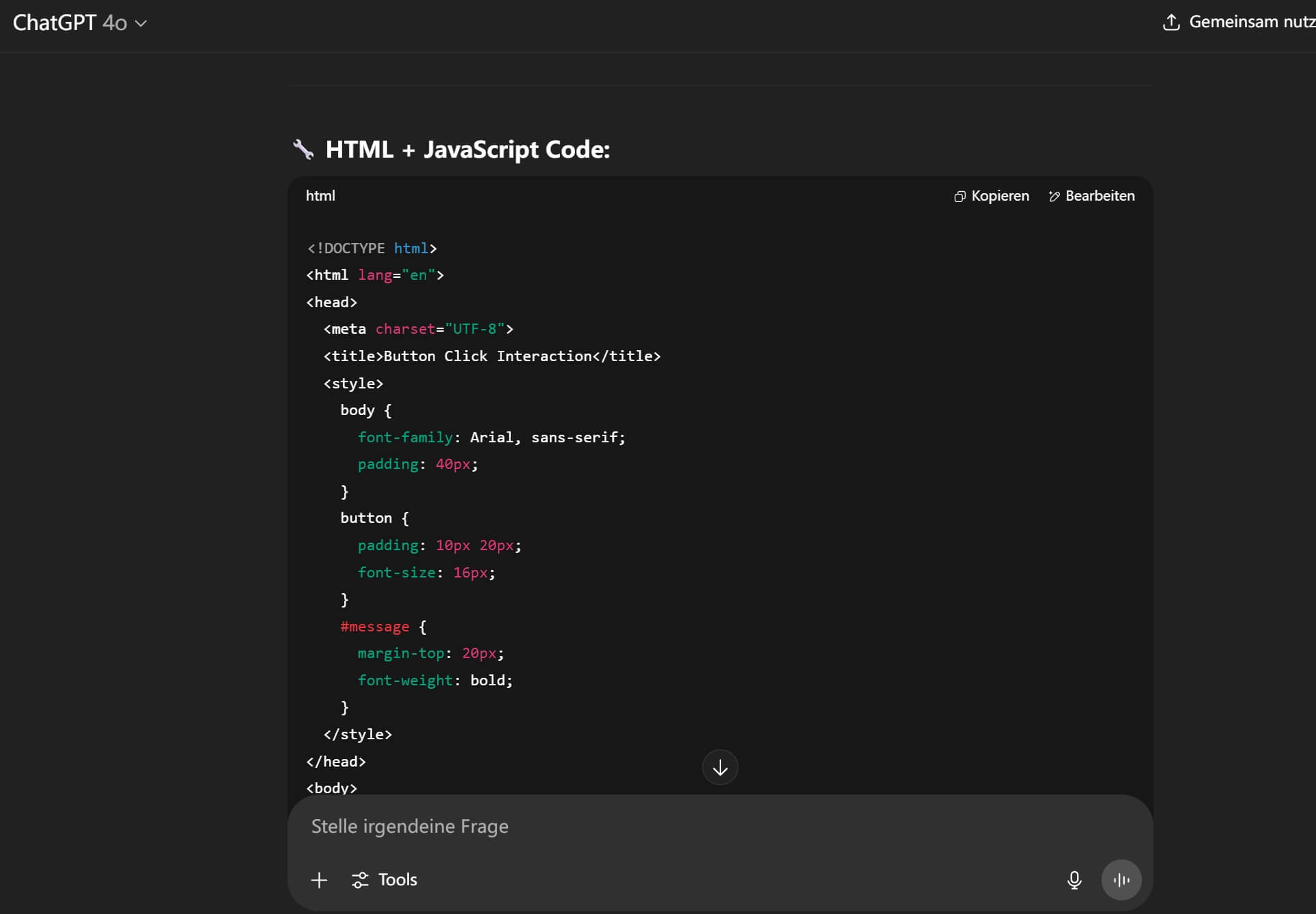Click the Bearbeiten edit button
Screen dimensions: 1316x914
coord(1091,196)
